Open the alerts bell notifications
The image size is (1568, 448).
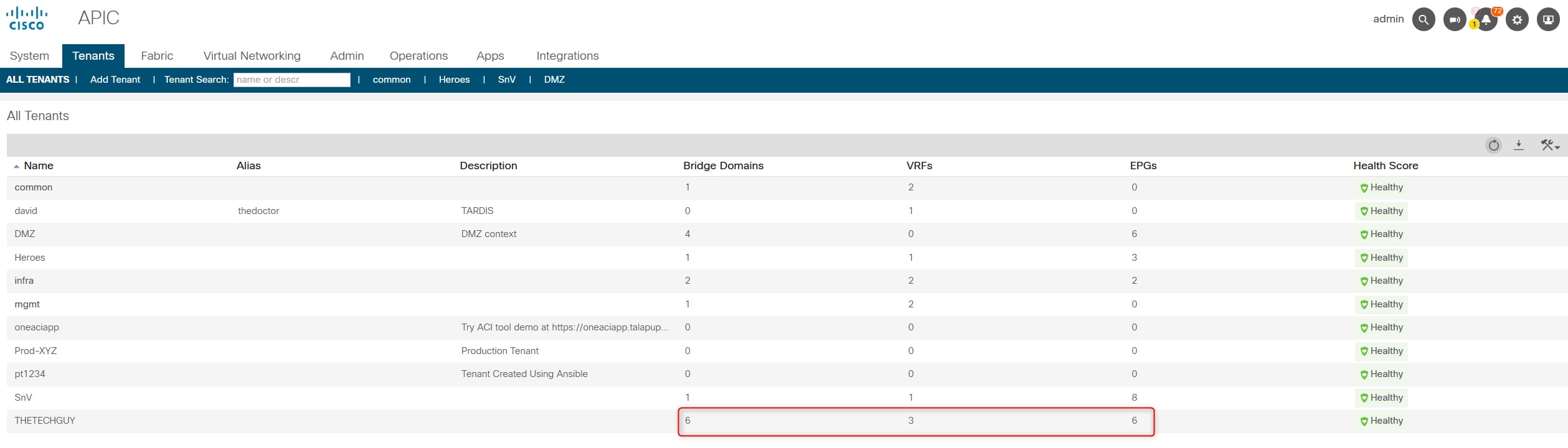(1486, 20)
